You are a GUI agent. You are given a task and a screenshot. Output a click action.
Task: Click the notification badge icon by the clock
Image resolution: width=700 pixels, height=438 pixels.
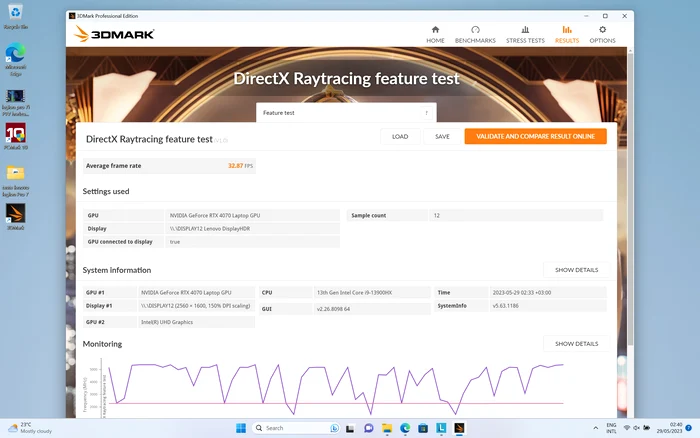coord(688,428)
